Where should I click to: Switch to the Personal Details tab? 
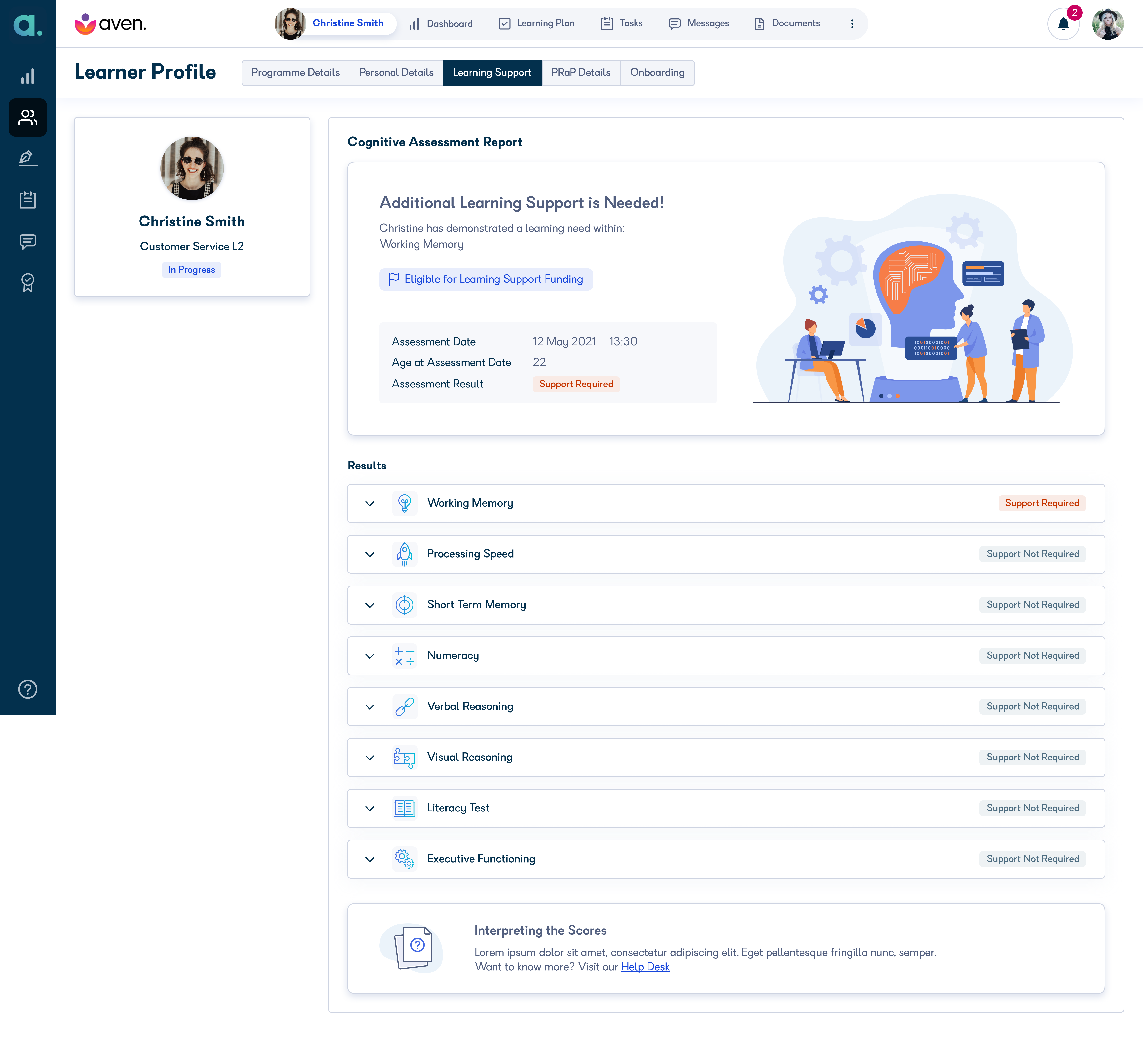point(396,72)
